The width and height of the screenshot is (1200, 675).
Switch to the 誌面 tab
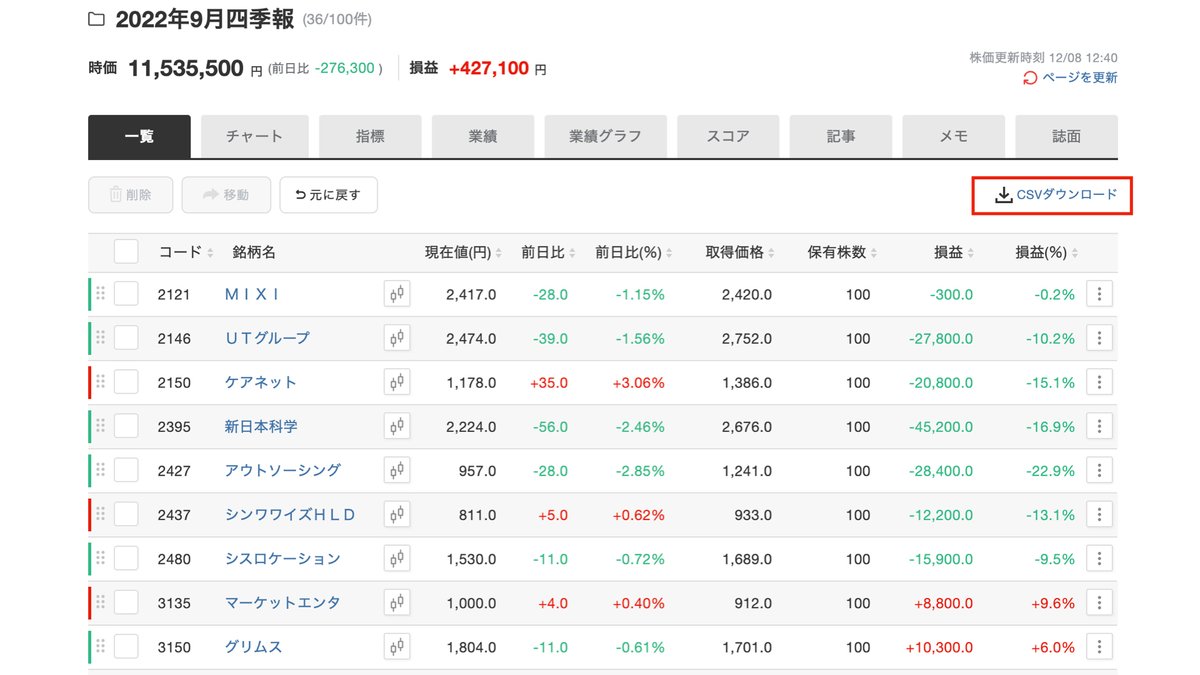(1067, 136)
